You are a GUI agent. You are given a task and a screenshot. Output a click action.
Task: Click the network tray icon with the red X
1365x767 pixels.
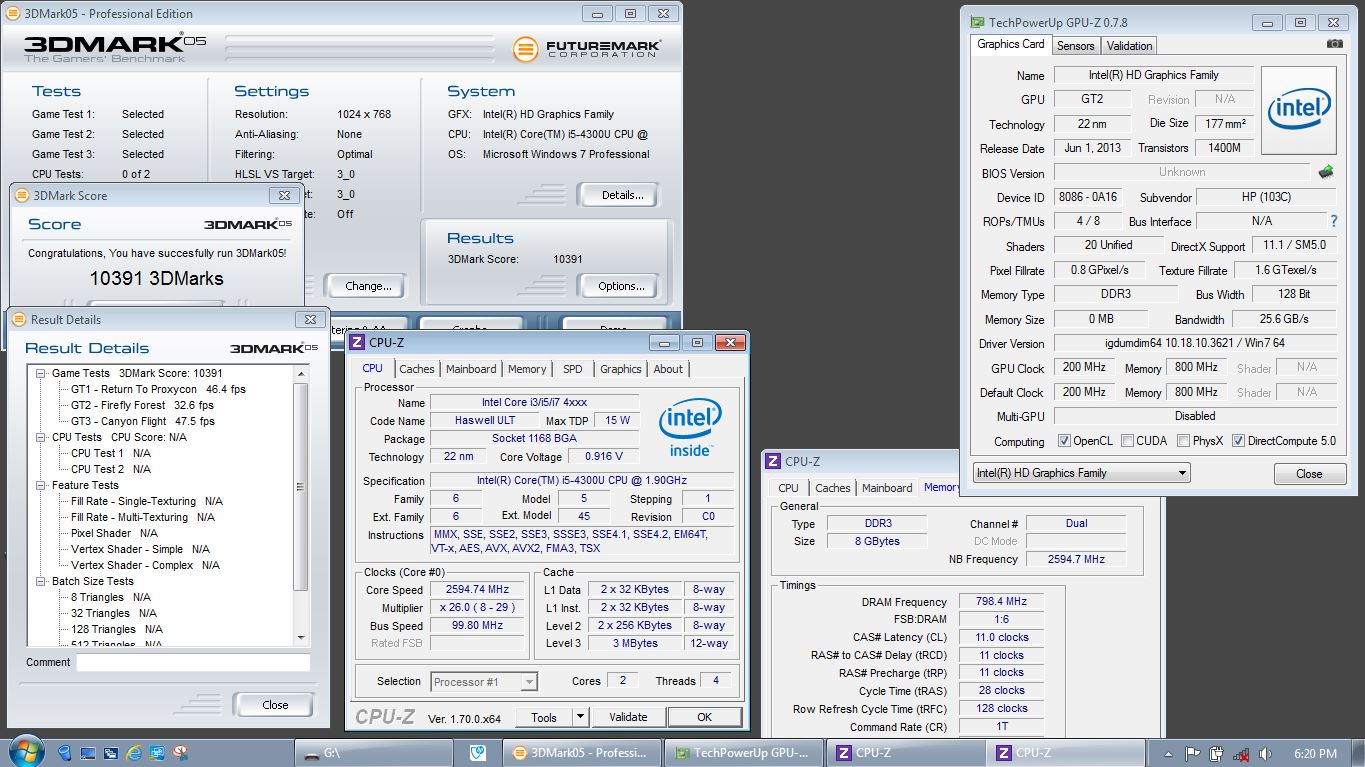click(1241, 753)
